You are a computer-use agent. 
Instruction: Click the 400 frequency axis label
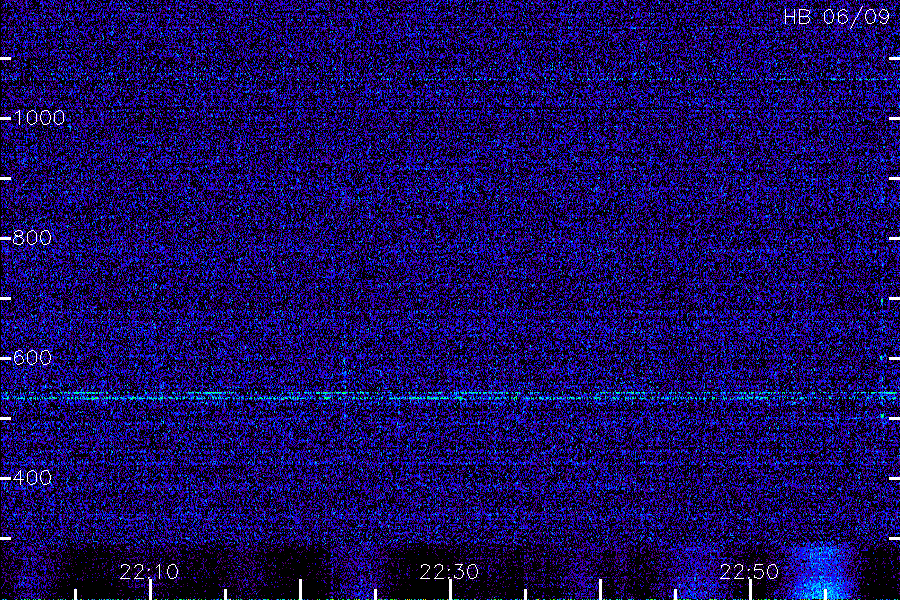click(x=32, y=478)
